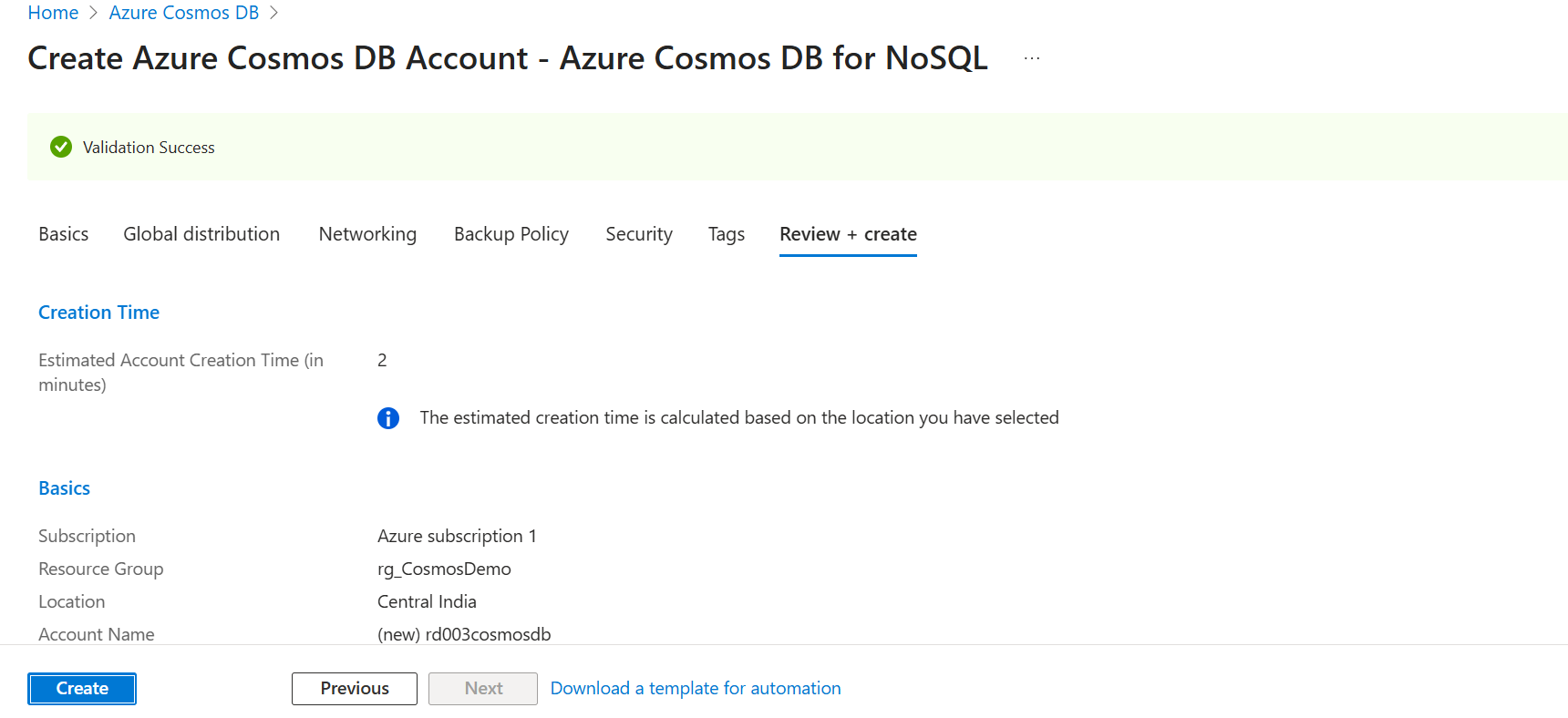This screenshot has width=1568, height=718.
Task: Select the Networking tab
Action: point(367,234)
